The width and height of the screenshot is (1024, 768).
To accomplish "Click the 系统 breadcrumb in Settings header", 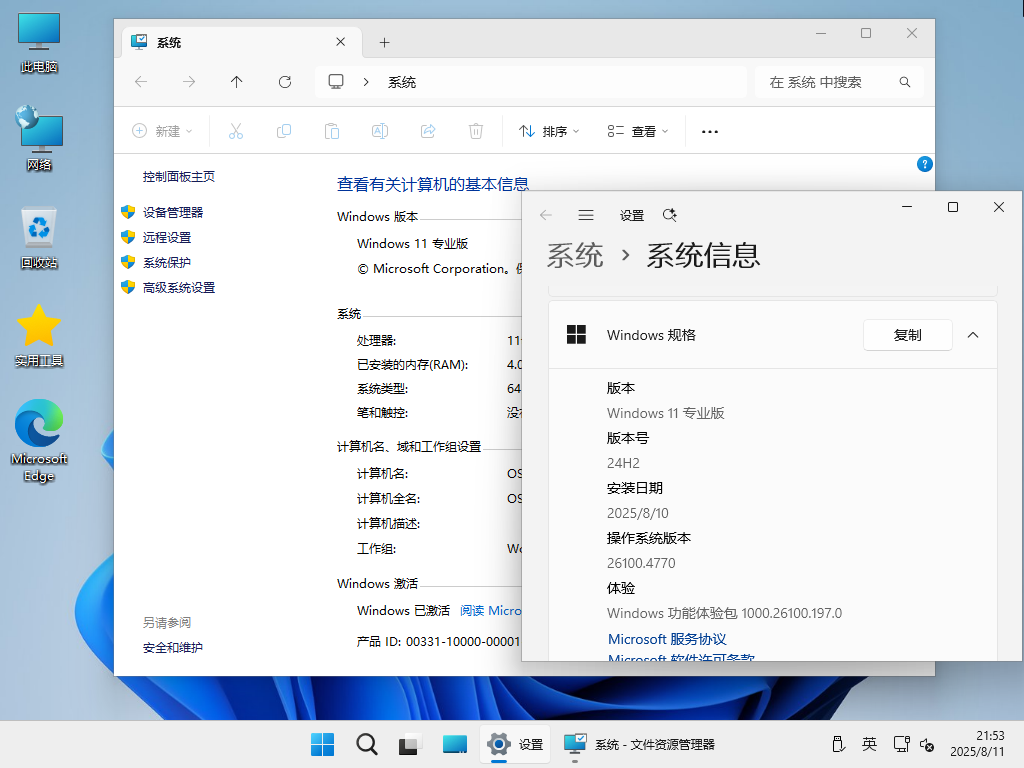I will coord(575,255).
